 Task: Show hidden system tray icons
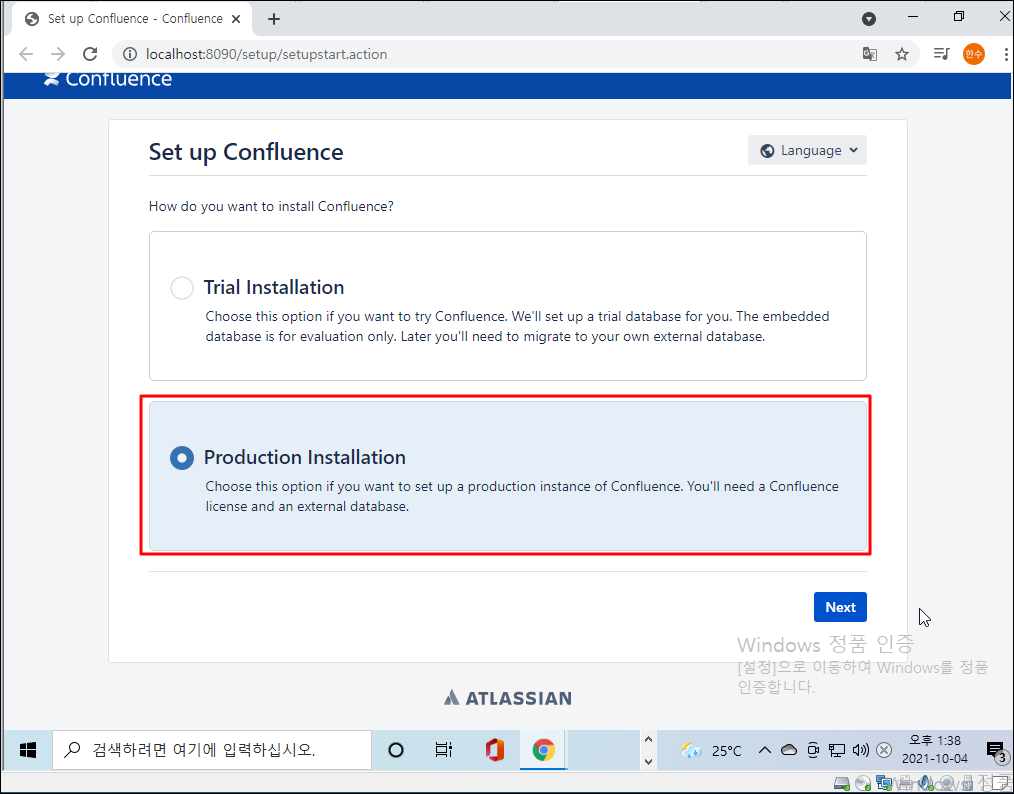(x=764, y=750)
